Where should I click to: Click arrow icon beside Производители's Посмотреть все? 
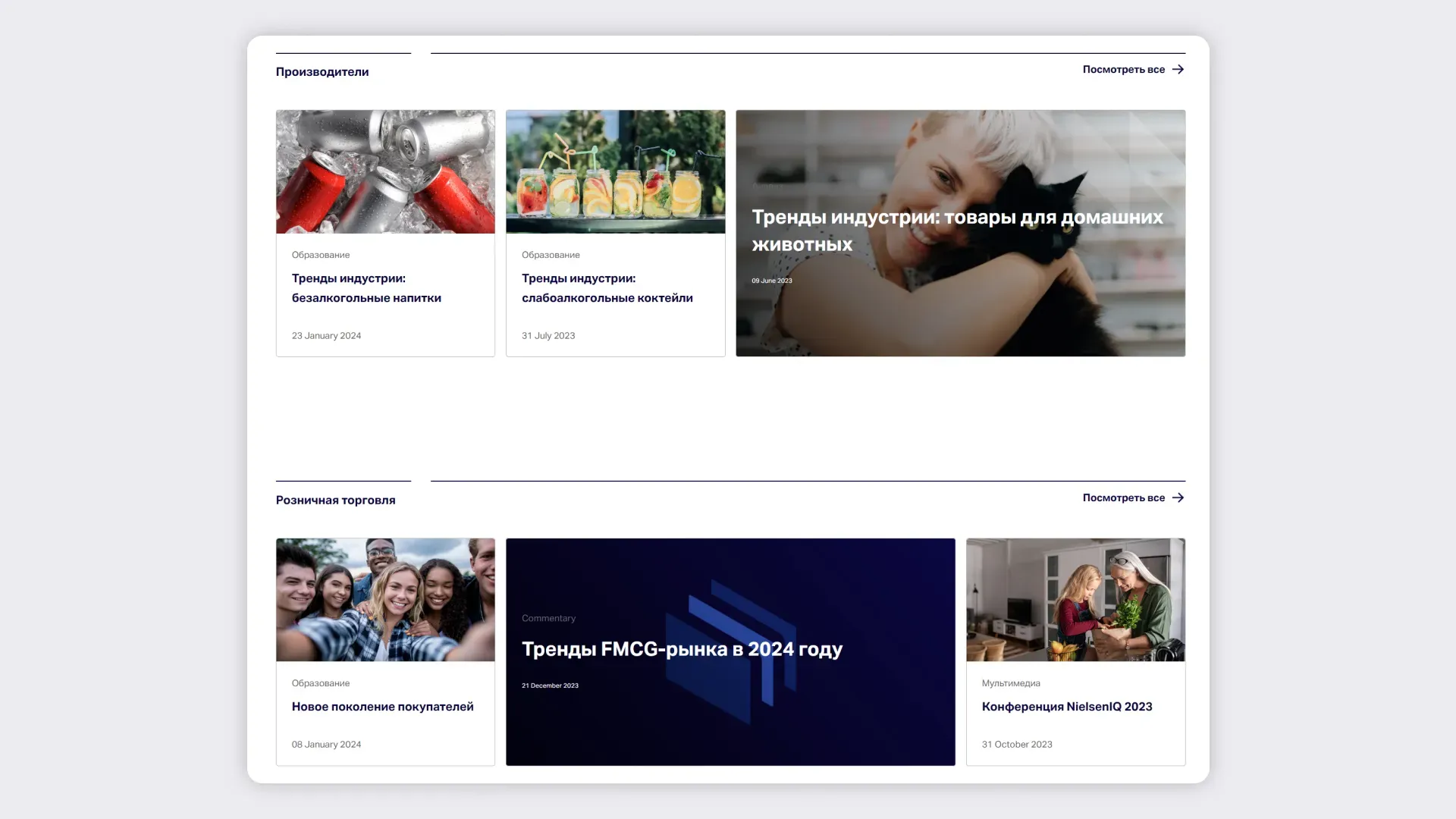pyautogui.click(x=1178, y=69)
